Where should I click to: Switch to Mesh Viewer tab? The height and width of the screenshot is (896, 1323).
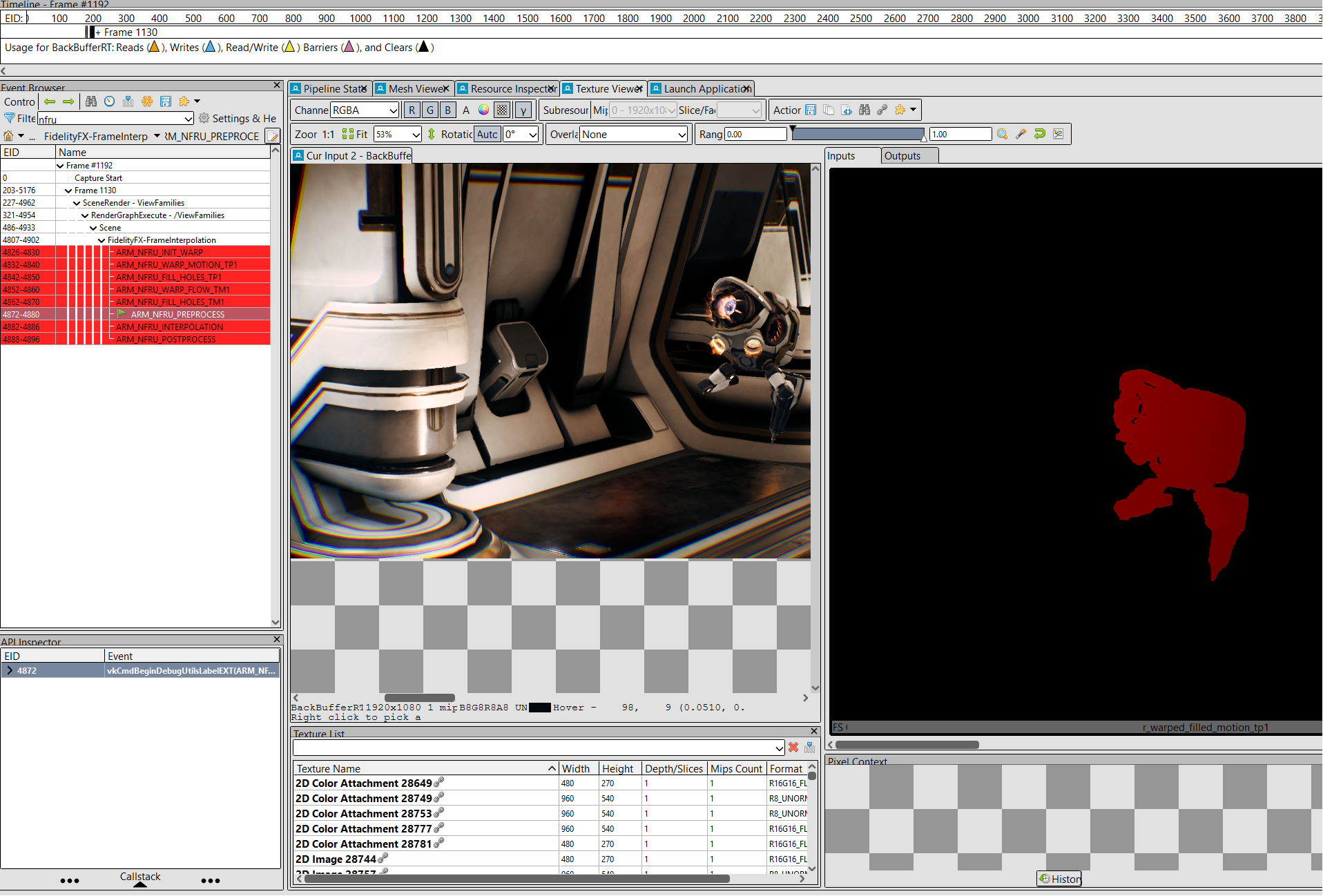click(x=413, y=88)
